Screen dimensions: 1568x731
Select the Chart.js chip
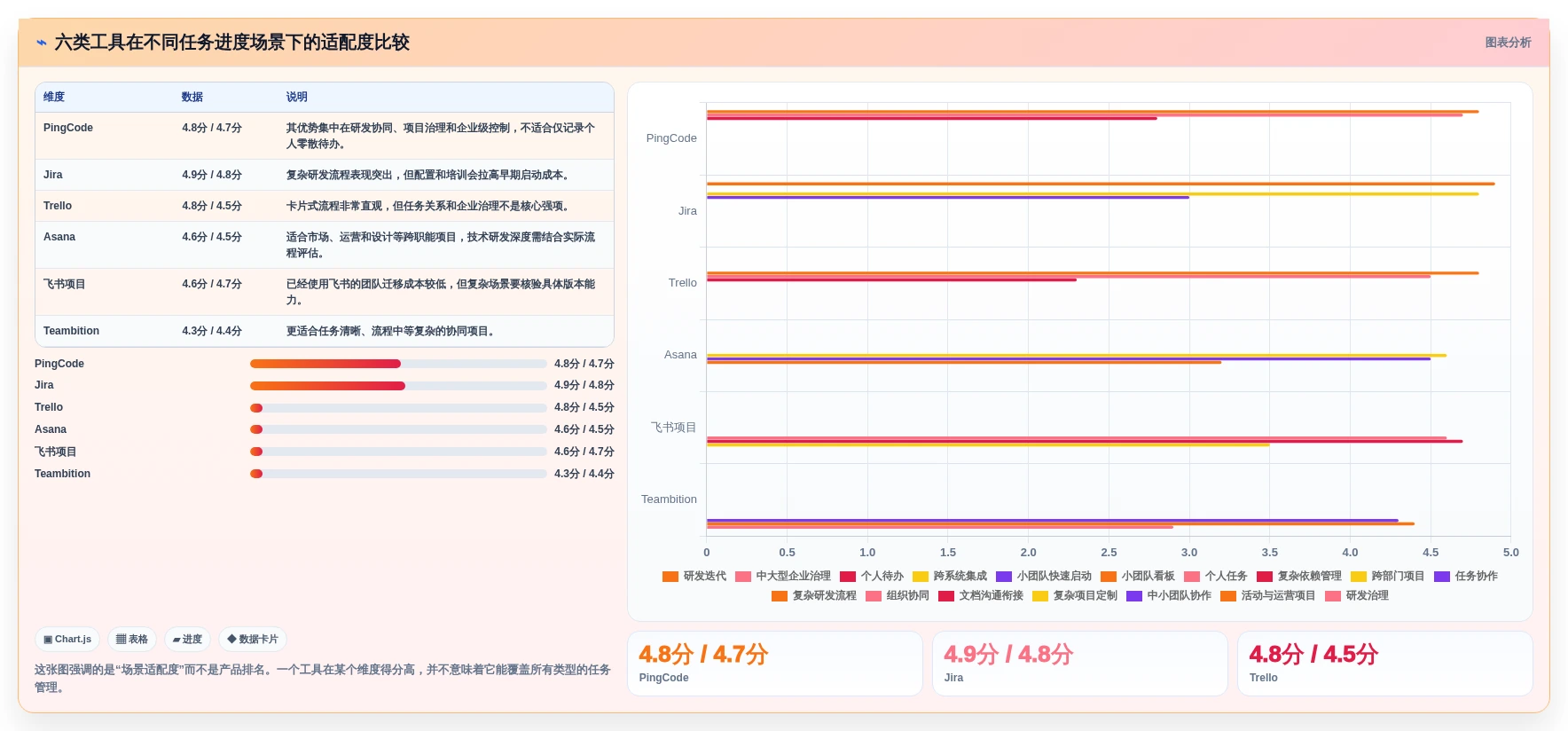coord(67,639)
